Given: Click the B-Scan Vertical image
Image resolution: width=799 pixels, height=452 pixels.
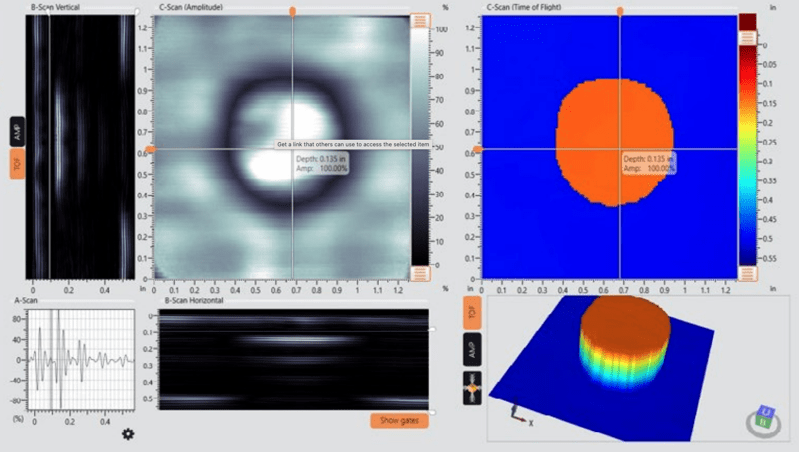Looking at the screenshot, I should pos(81,147).
